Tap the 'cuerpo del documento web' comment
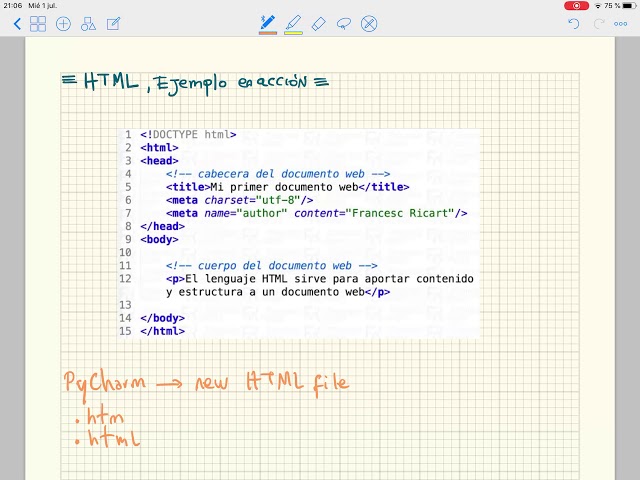640x480 pixels. pyautogui.click(x=271, y=266)
